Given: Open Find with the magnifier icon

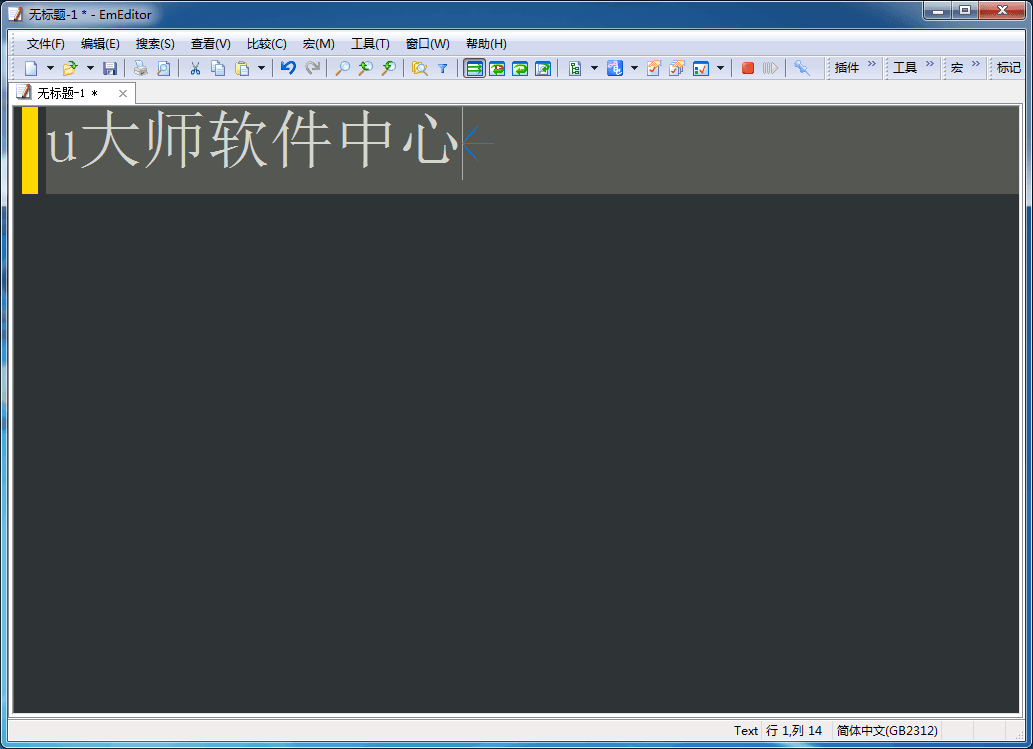Looking at the screenshot, I should click(x=342, y=68).
